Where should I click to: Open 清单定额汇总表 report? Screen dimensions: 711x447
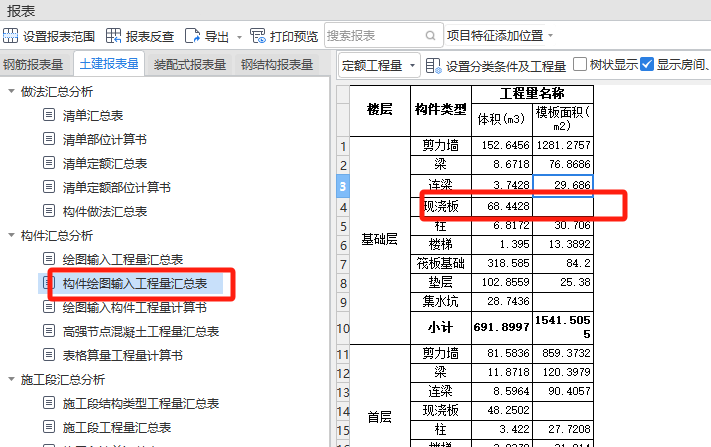[x=105, y=163]
